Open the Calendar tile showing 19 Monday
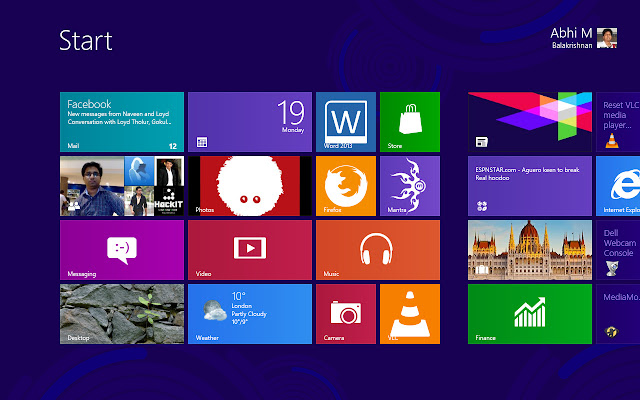 pos(250,122)
